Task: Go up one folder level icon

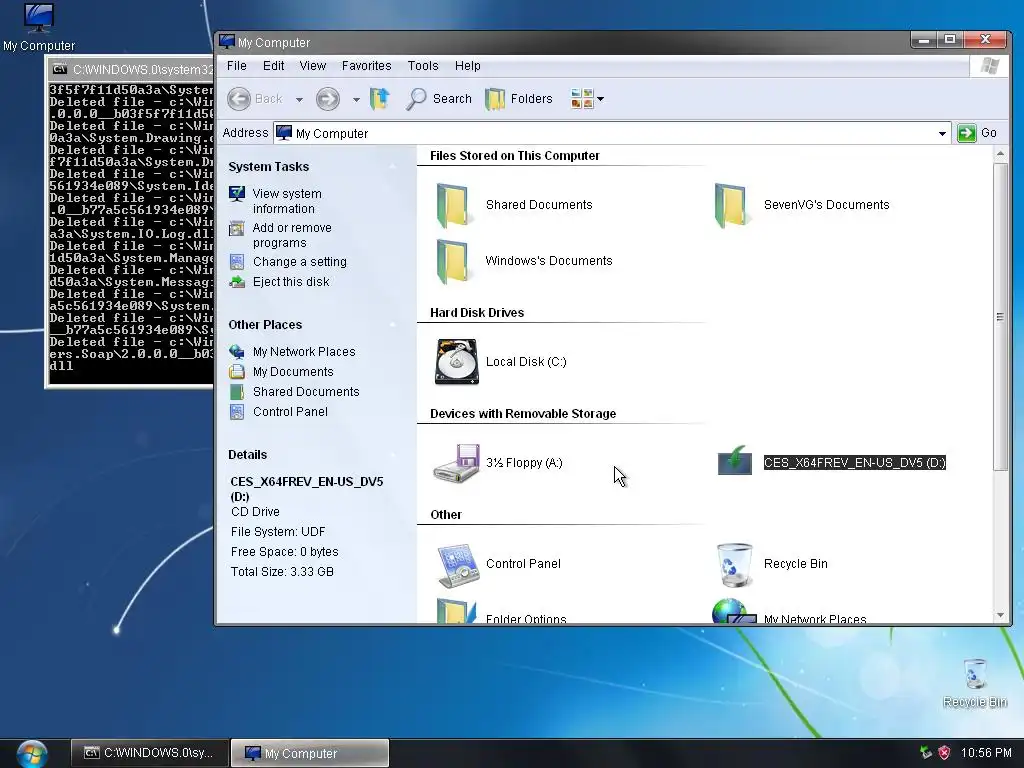Action: (x=380, y=99)
